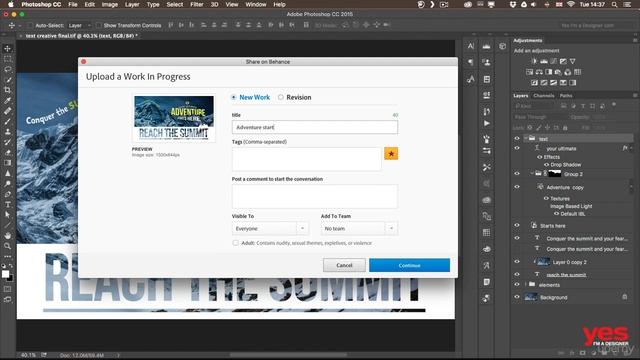Click the Continue button
640x360 pixels.
point(409,265)
